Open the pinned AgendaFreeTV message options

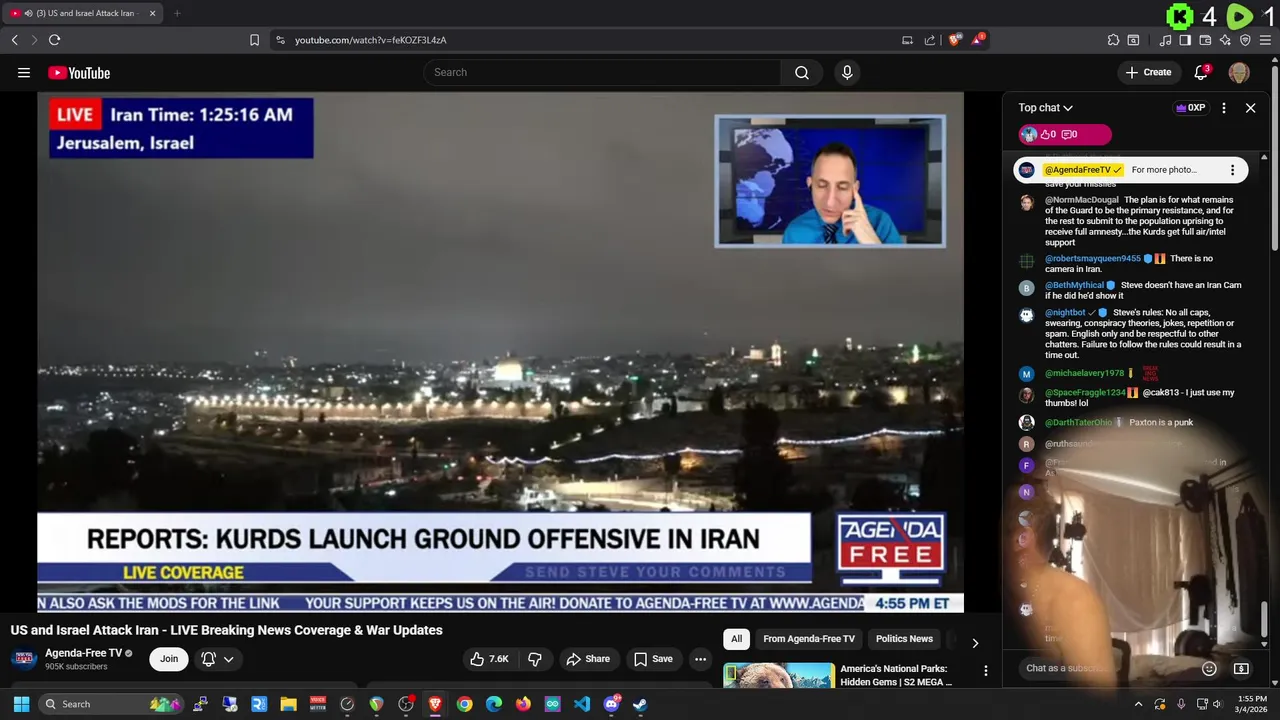(1232, 170)
